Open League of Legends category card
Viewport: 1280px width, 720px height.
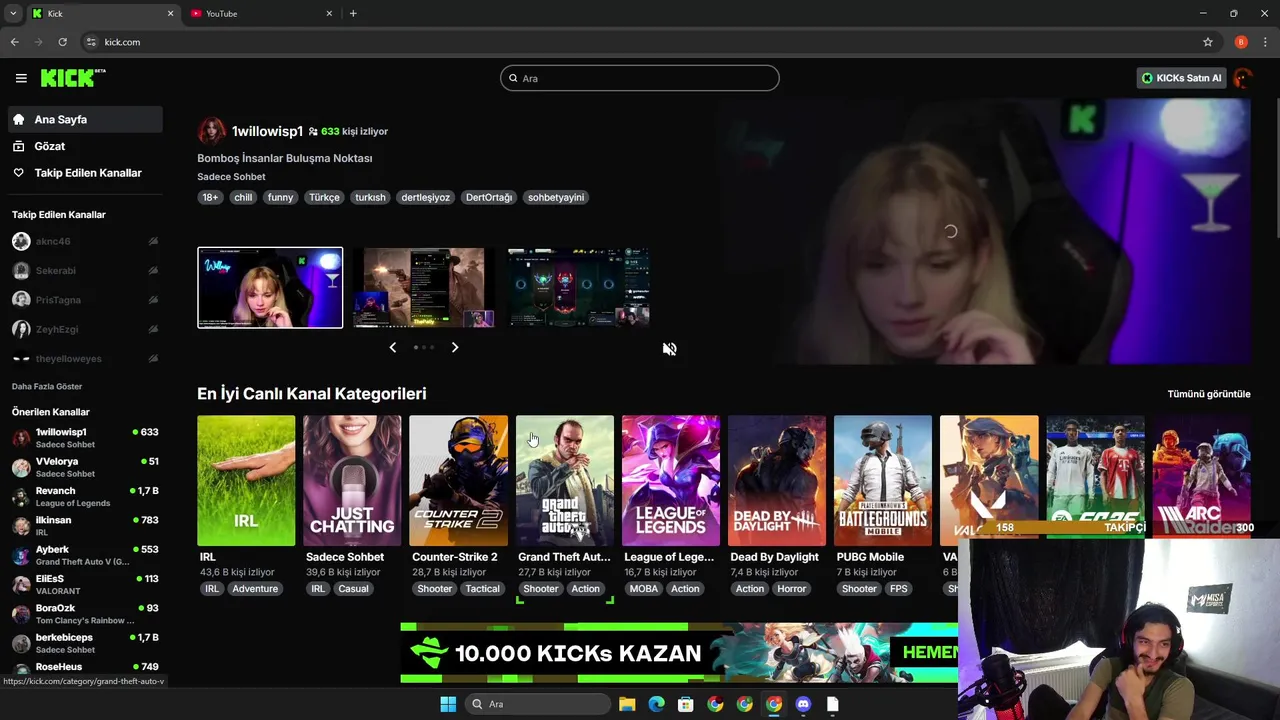coord(671,481)
